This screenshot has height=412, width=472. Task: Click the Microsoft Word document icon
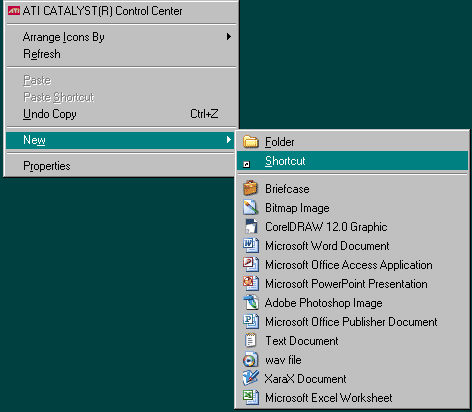251,245
